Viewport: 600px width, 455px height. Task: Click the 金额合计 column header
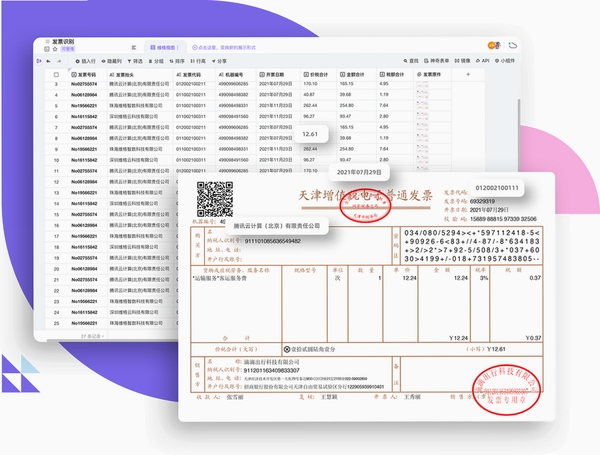(x=356, y=75)
